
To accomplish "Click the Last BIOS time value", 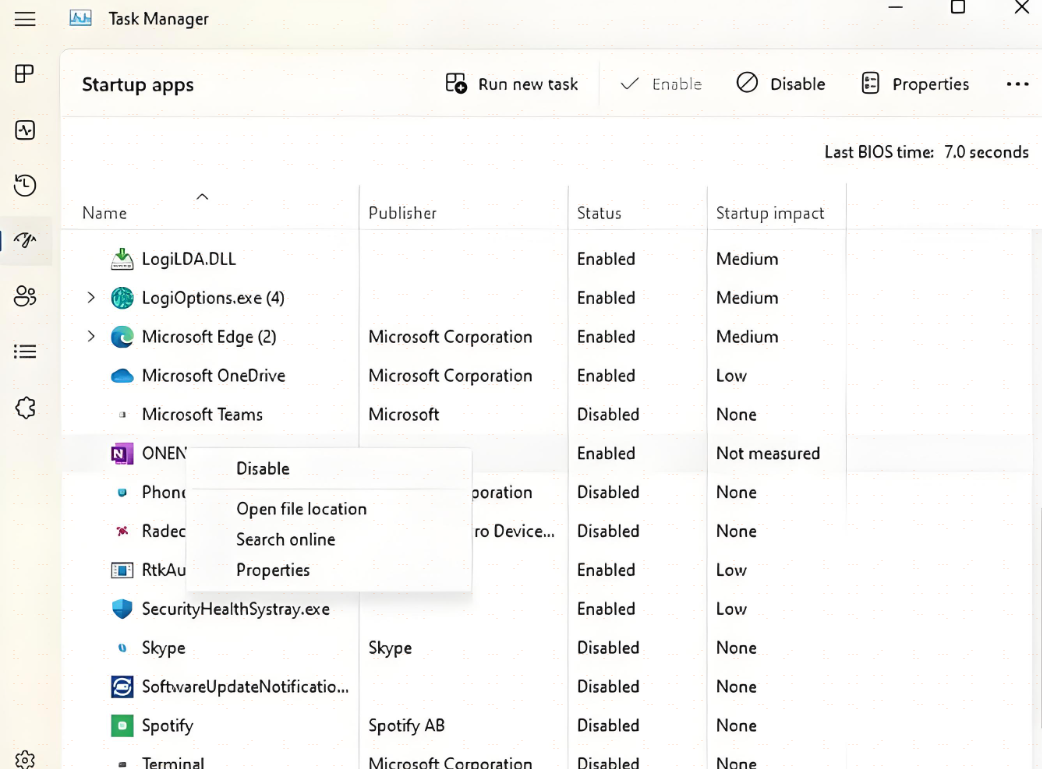I will click(986, 152).
